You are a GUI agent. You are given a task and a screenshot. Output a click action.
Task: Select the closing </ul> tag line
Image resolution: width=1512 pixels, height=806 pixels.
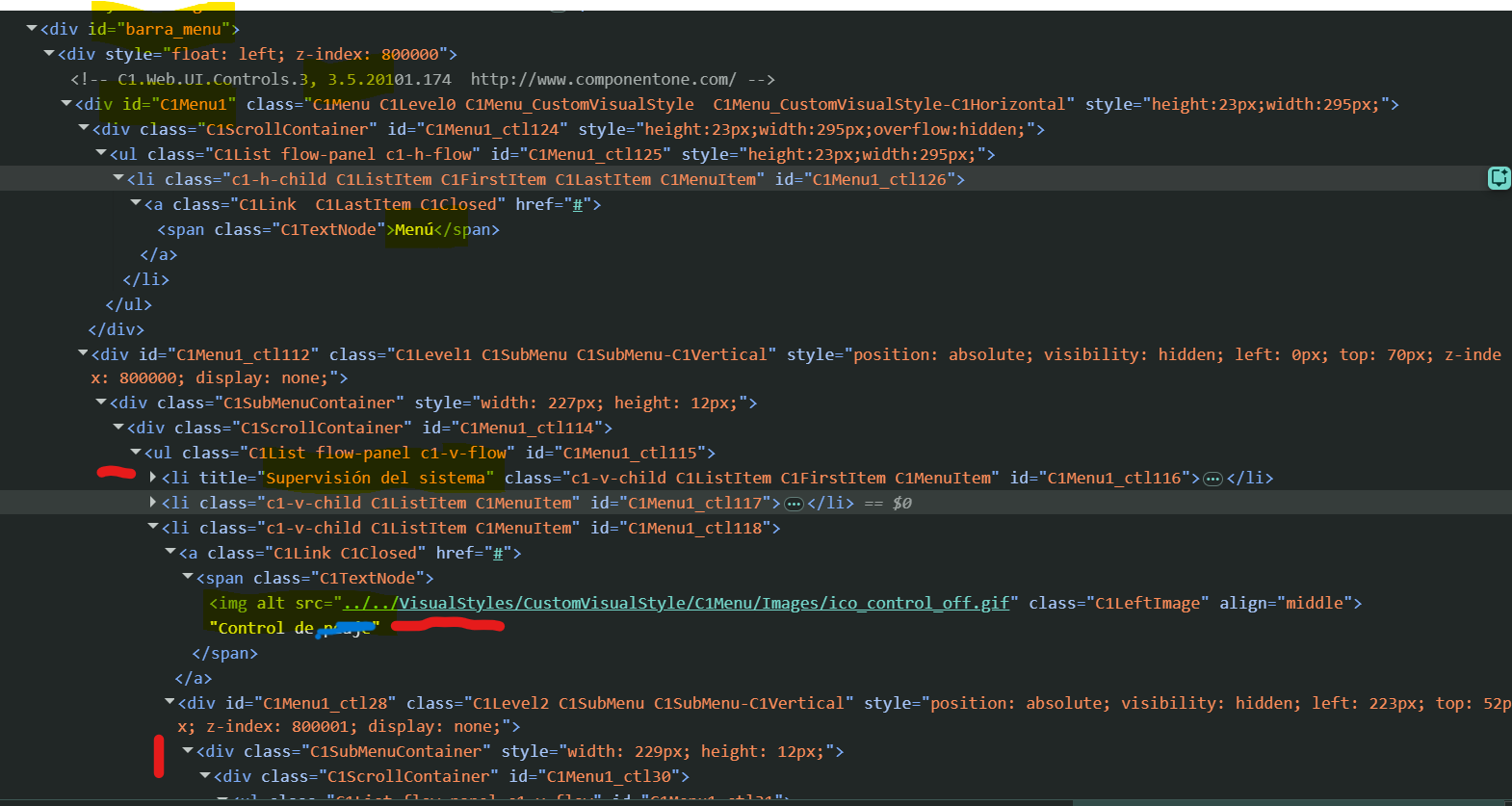(x=129, y=304)
